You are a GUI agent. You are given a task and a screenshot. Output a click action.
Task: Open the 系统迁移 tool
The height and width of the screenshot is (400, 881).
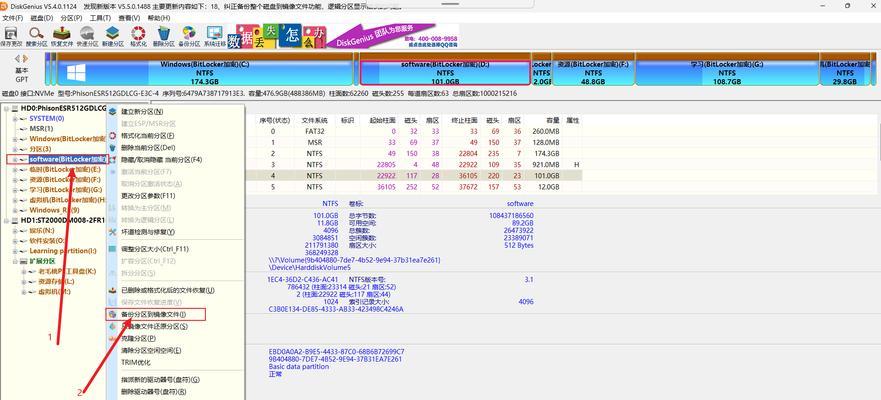click(x=215, y=36)
